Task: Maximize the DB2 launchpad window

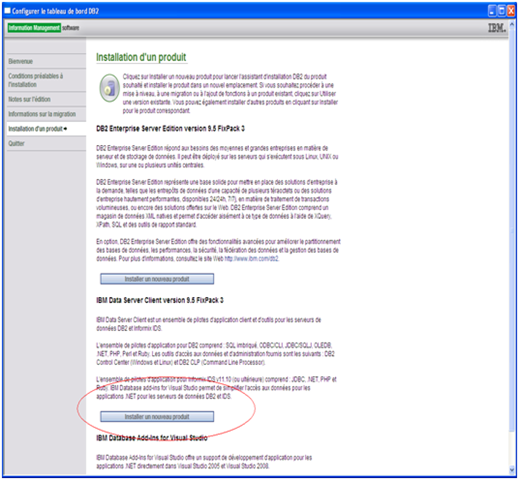Action: click(501, 11)
